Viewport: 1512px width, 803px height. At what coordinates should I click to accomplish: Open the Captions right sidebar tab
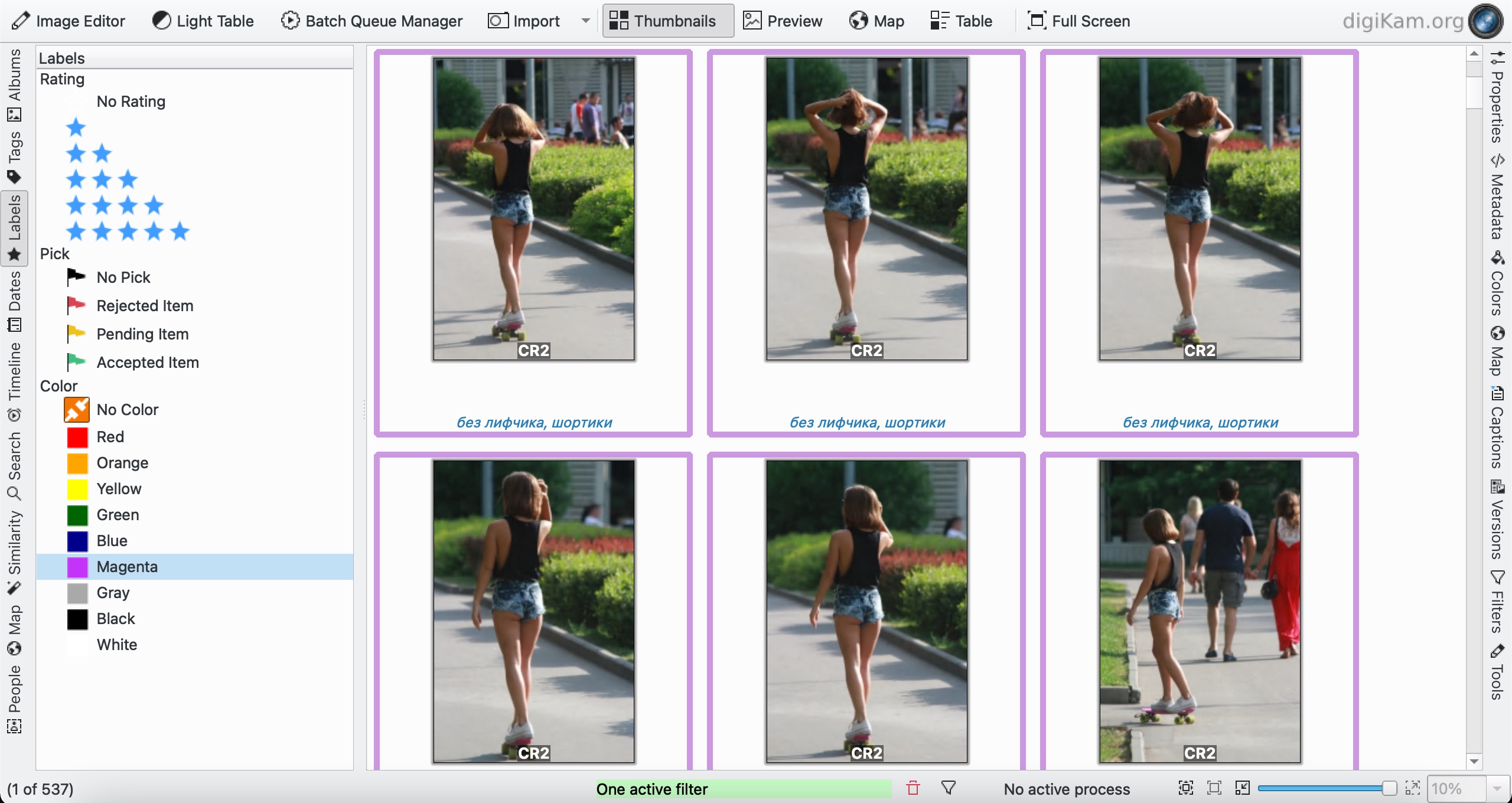[x=1497, y=427]
